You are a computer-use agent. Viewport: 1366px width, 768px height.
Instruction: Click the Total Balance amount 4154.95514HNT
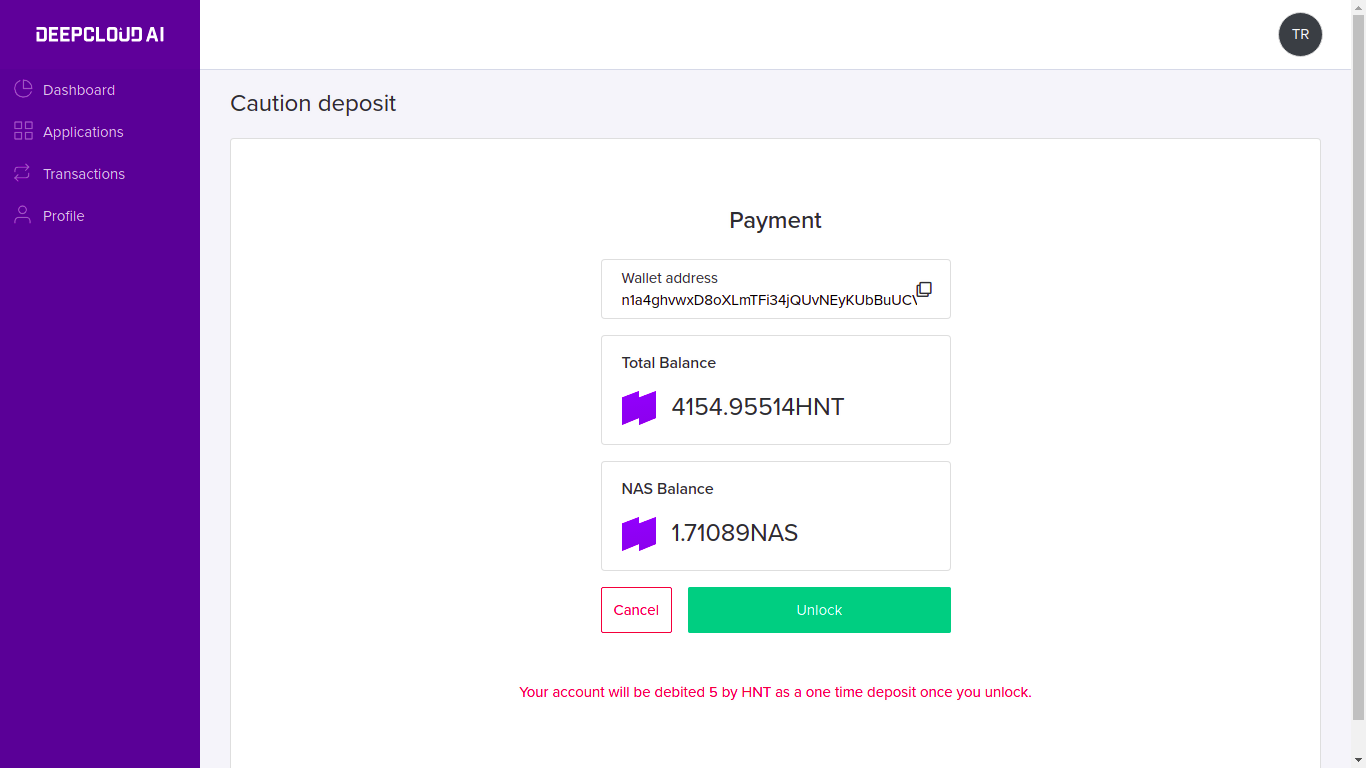coord(758,407)
